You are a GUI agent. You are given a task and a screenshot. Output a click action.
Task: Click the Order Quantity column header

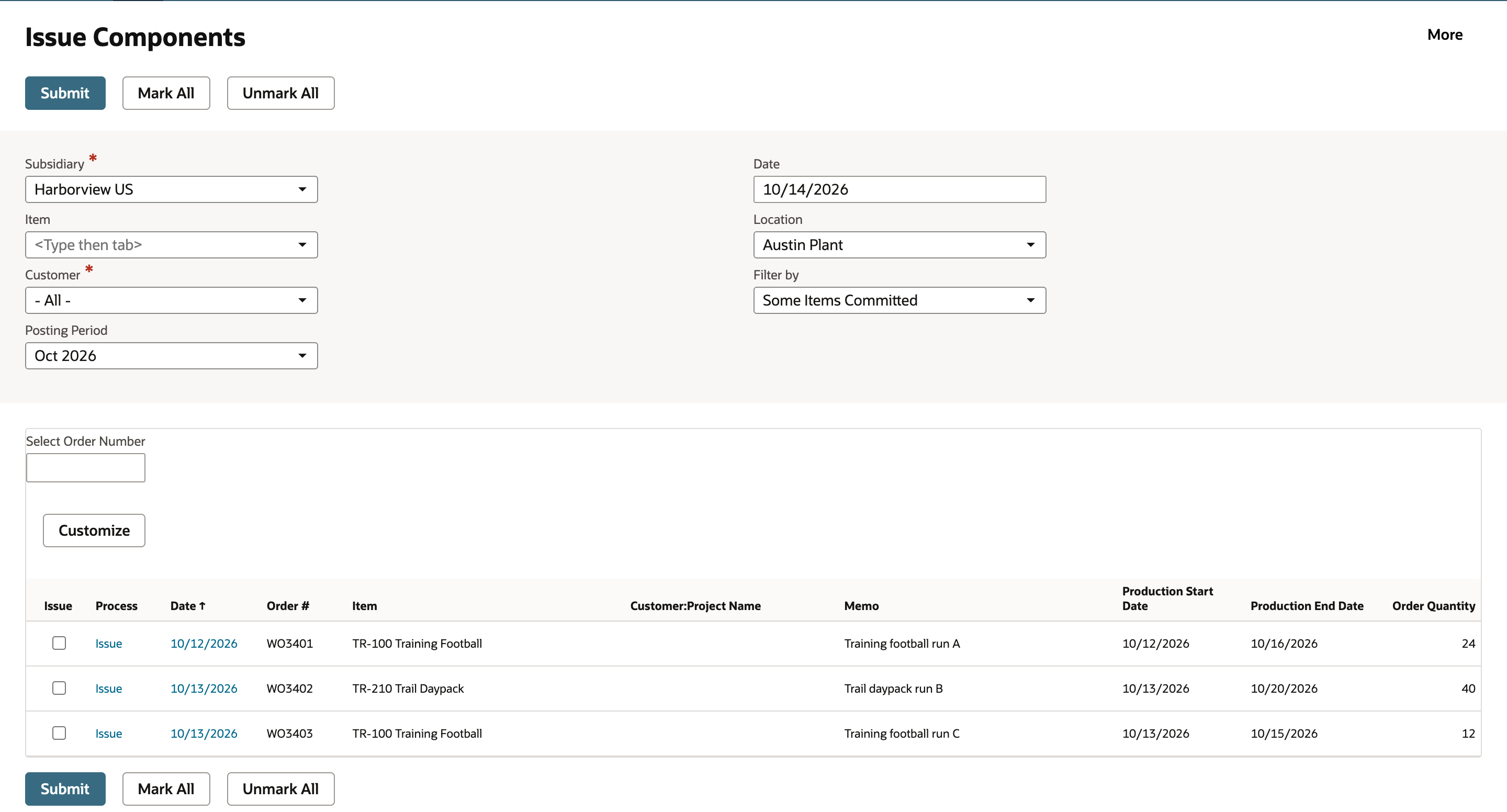[1433, 606]
